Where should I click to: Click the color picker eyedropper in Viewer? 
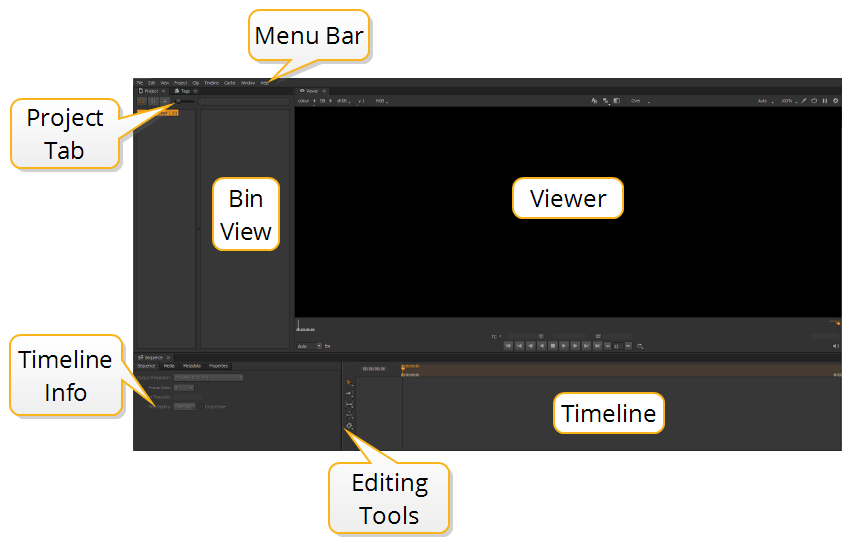(x=804, y=101)
